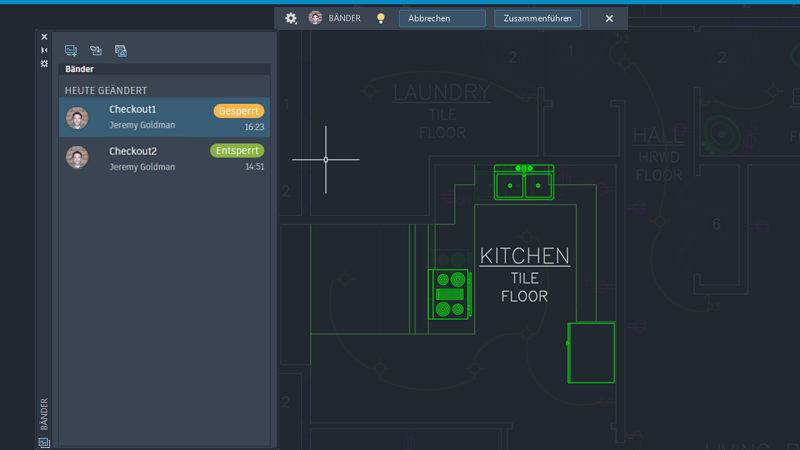Click the KITCHEN room label text

[x=524, y=256]
